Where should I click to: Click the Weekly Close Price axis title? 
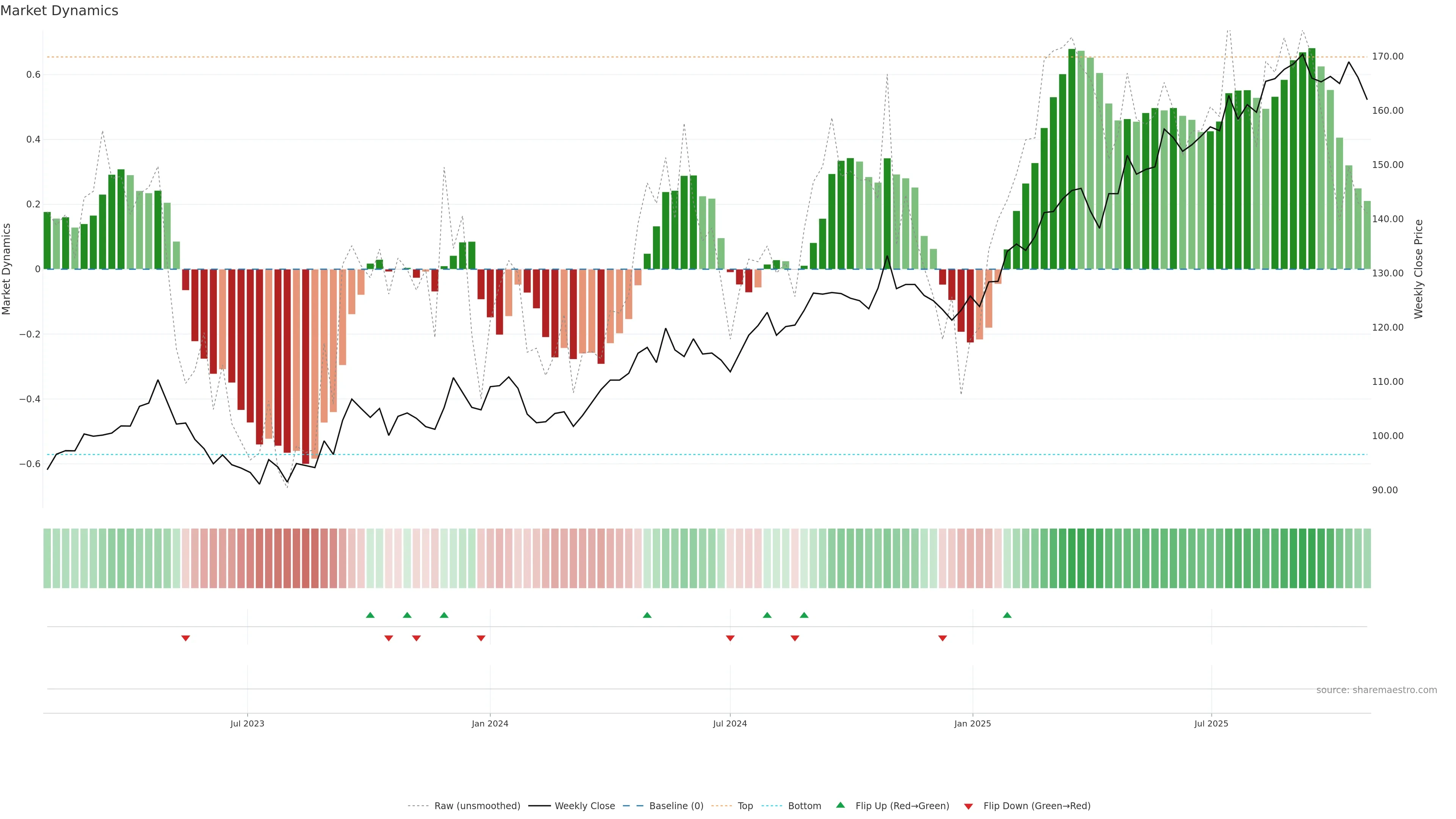point(1418,269)
